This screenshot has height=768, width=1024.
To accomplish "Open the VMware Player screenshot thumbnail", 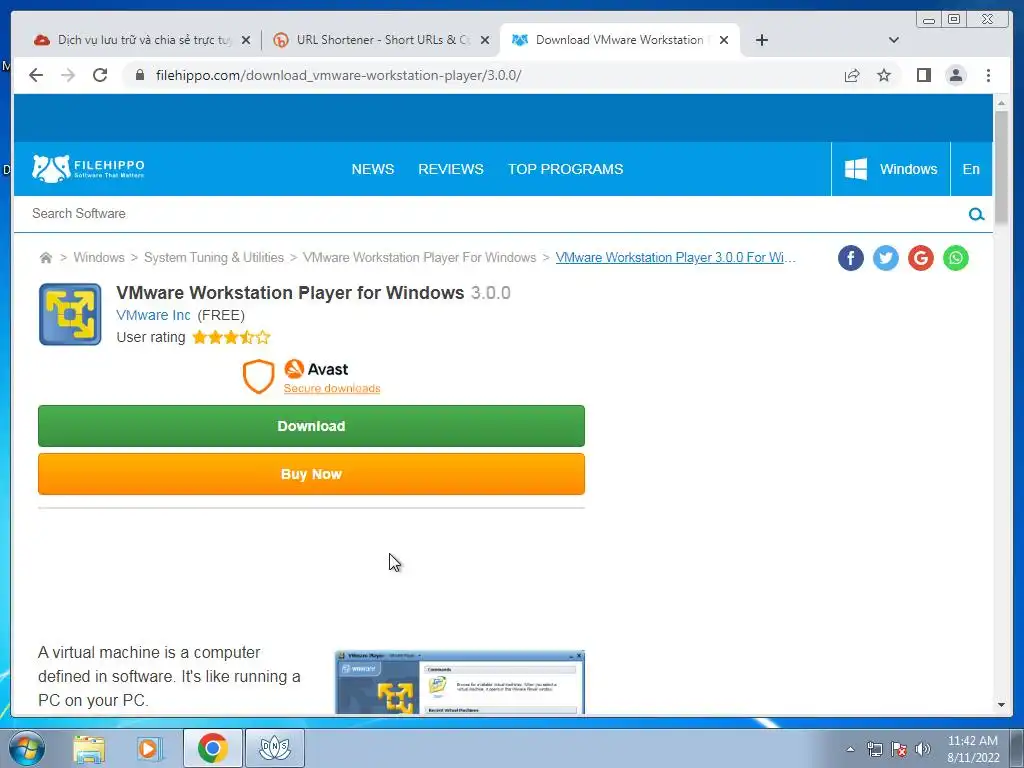I will click(x=460, y=682).
